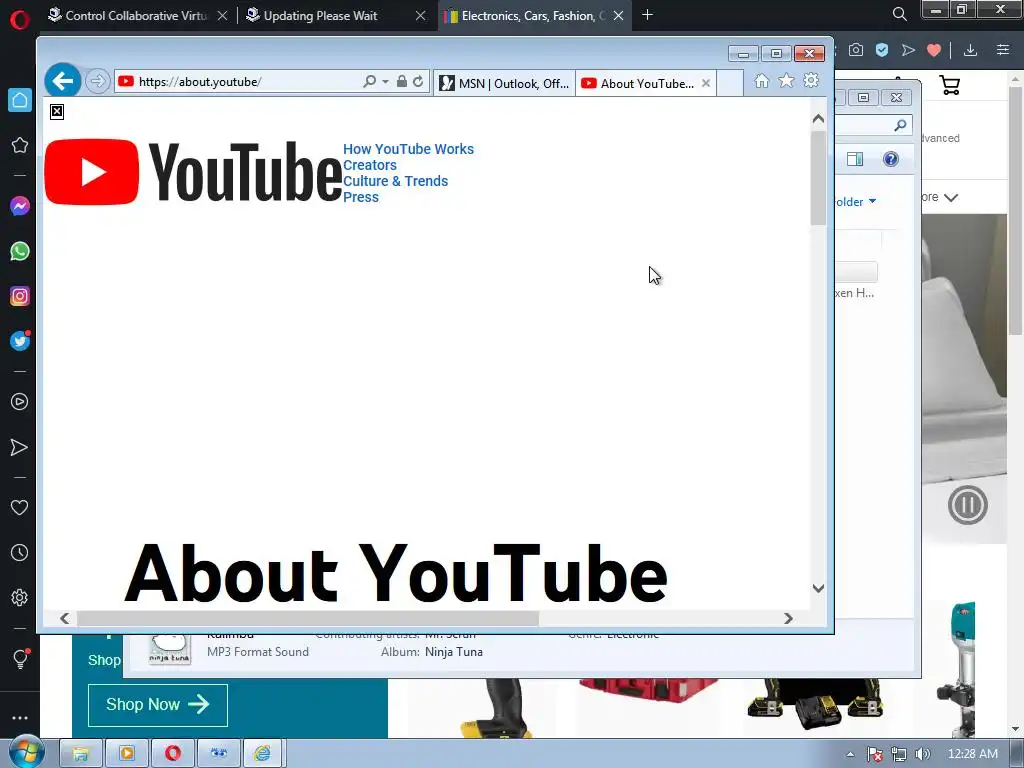This screenshot has height=768, width=1024.
Task: Open Opera sidebar Settings gear icon
Action: (x=20, y=598)
